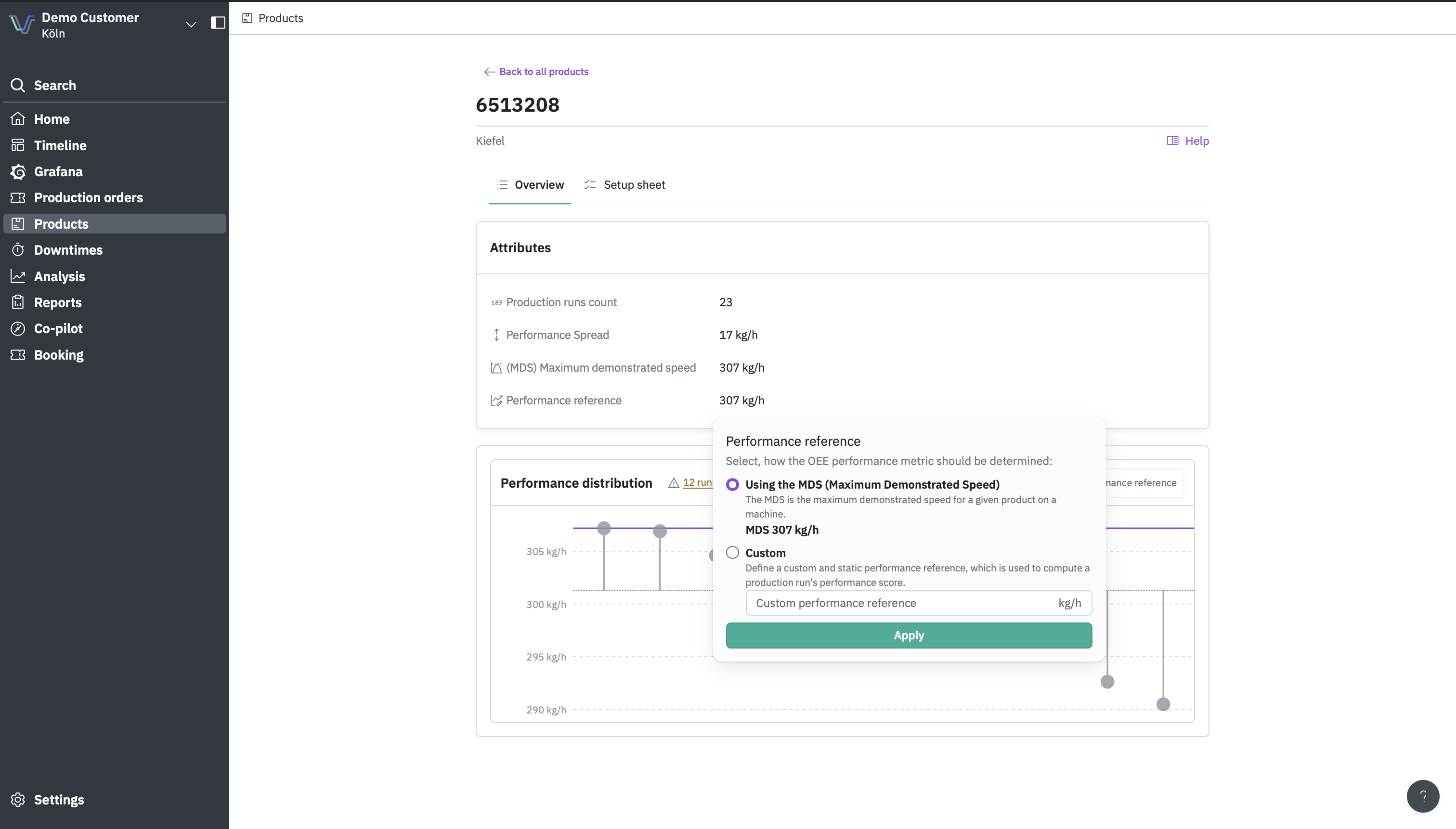Click the Search magnifier icon in sidebar
The width and height of the screenshot is (1456, 829).
click(18, 85)
